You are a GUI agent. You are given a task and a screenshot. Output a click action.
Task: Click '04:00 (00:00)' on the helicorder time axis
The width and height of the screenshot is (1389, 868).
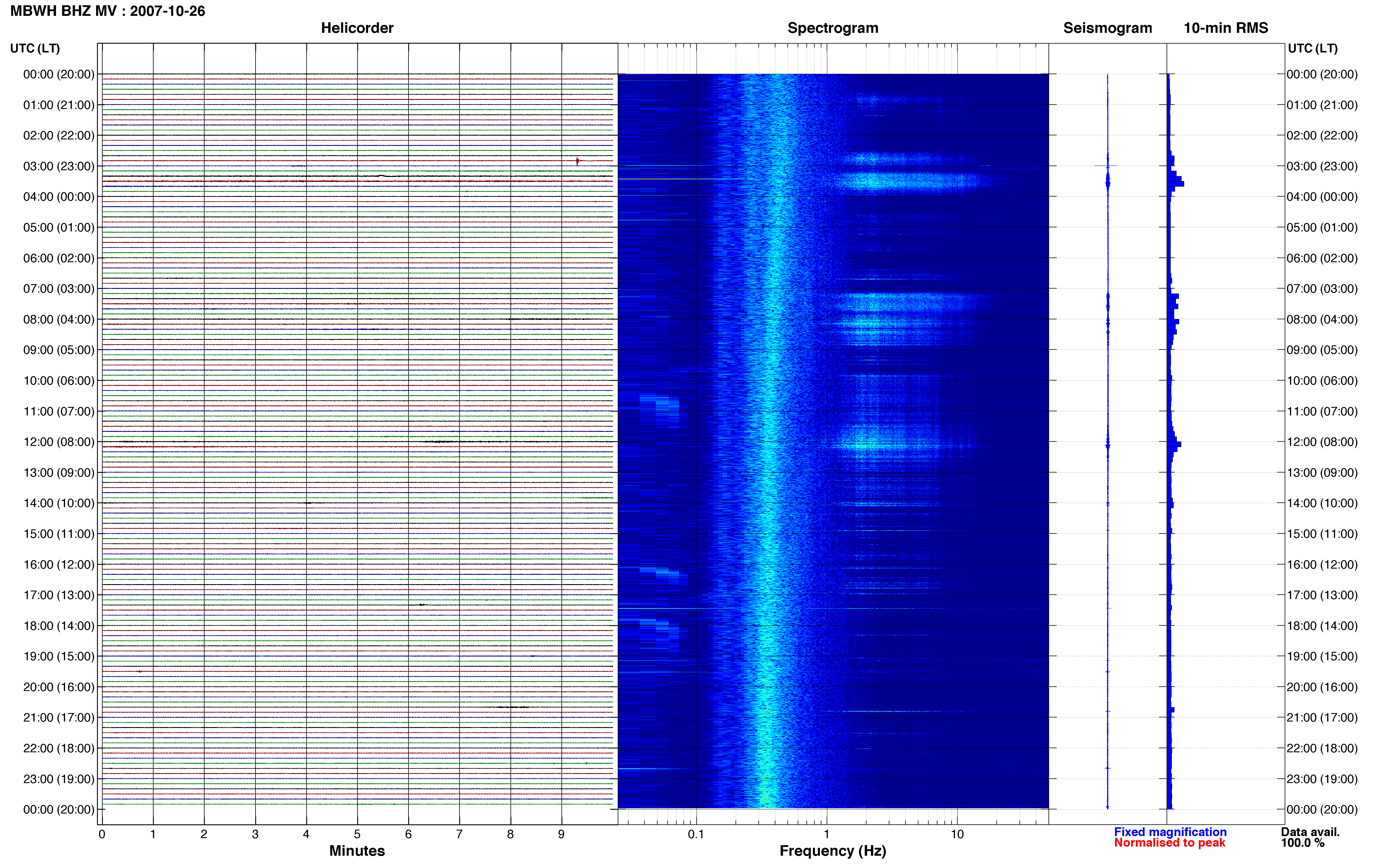(x=59, y=197)
